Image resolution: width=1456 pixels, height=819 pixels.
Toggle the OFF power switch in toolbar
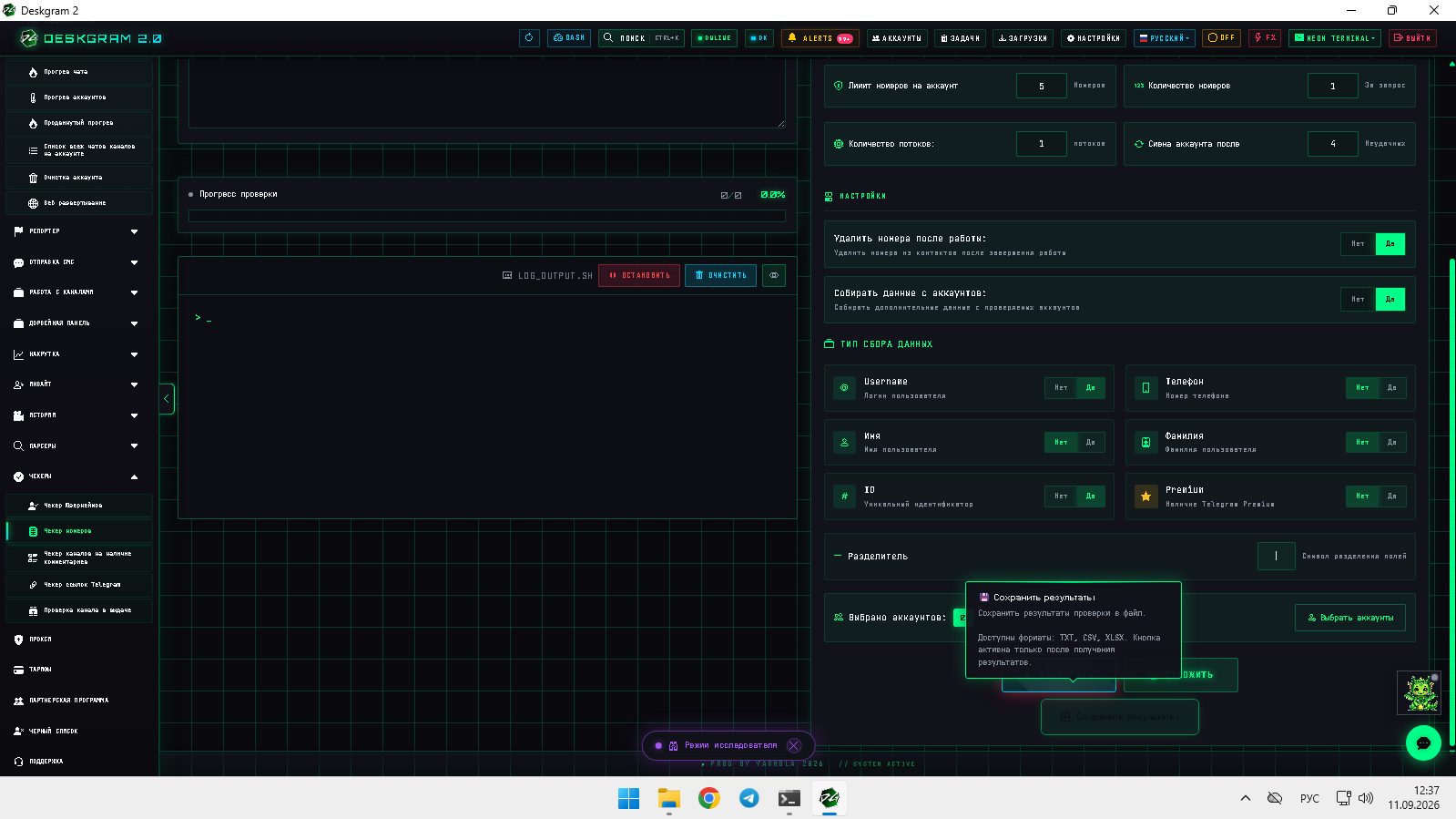(1221, 38)
